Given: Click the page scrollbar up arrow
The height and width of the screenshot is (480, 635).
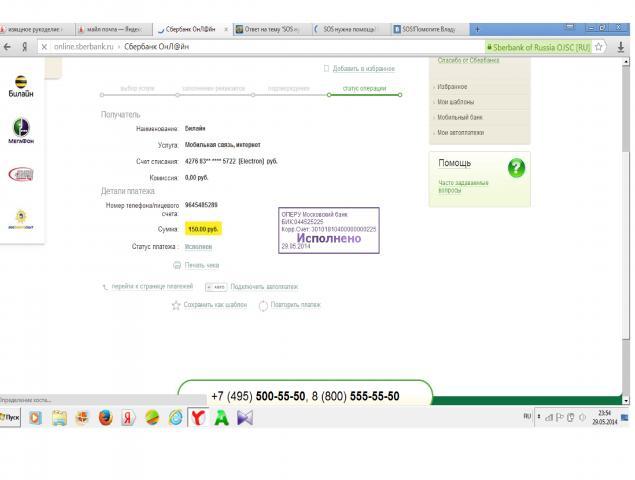Looking at the screenshot, I should point(626,62).
